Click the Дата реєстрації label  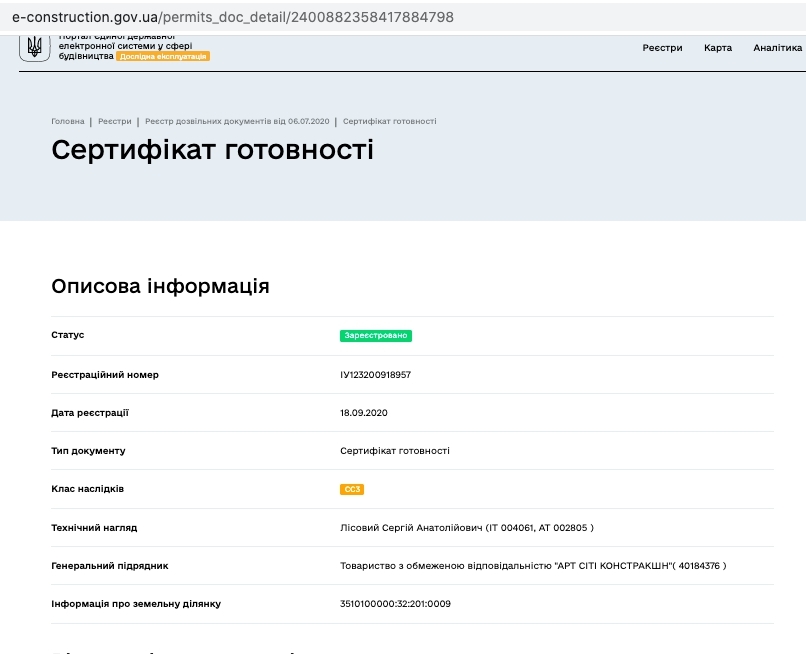pyautogui.click(x=90, y=413)
